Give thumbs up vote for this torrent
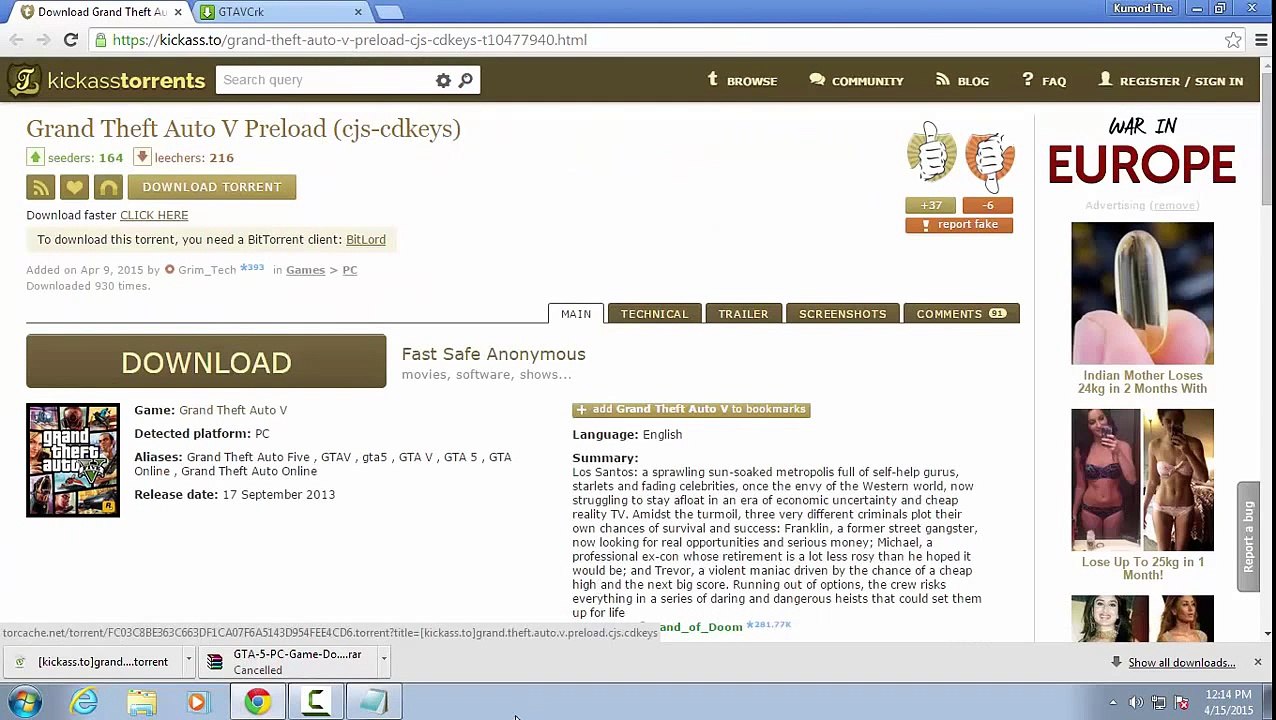 coord(931,153)
